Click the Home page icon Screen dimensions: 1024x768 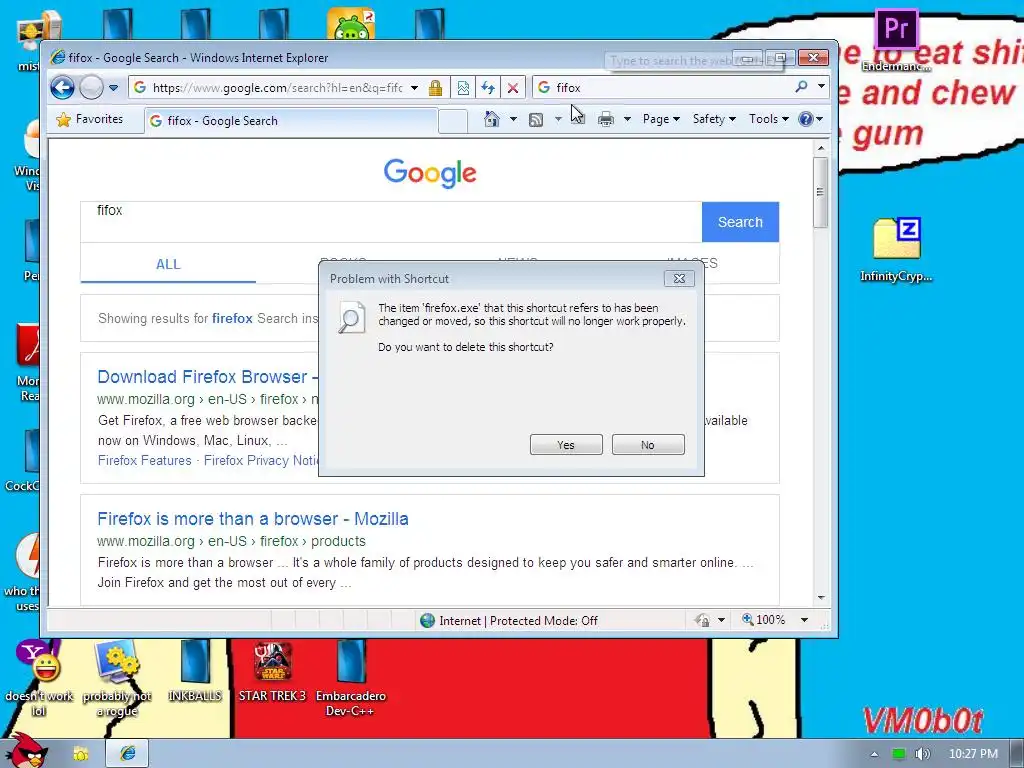(492, 119)
